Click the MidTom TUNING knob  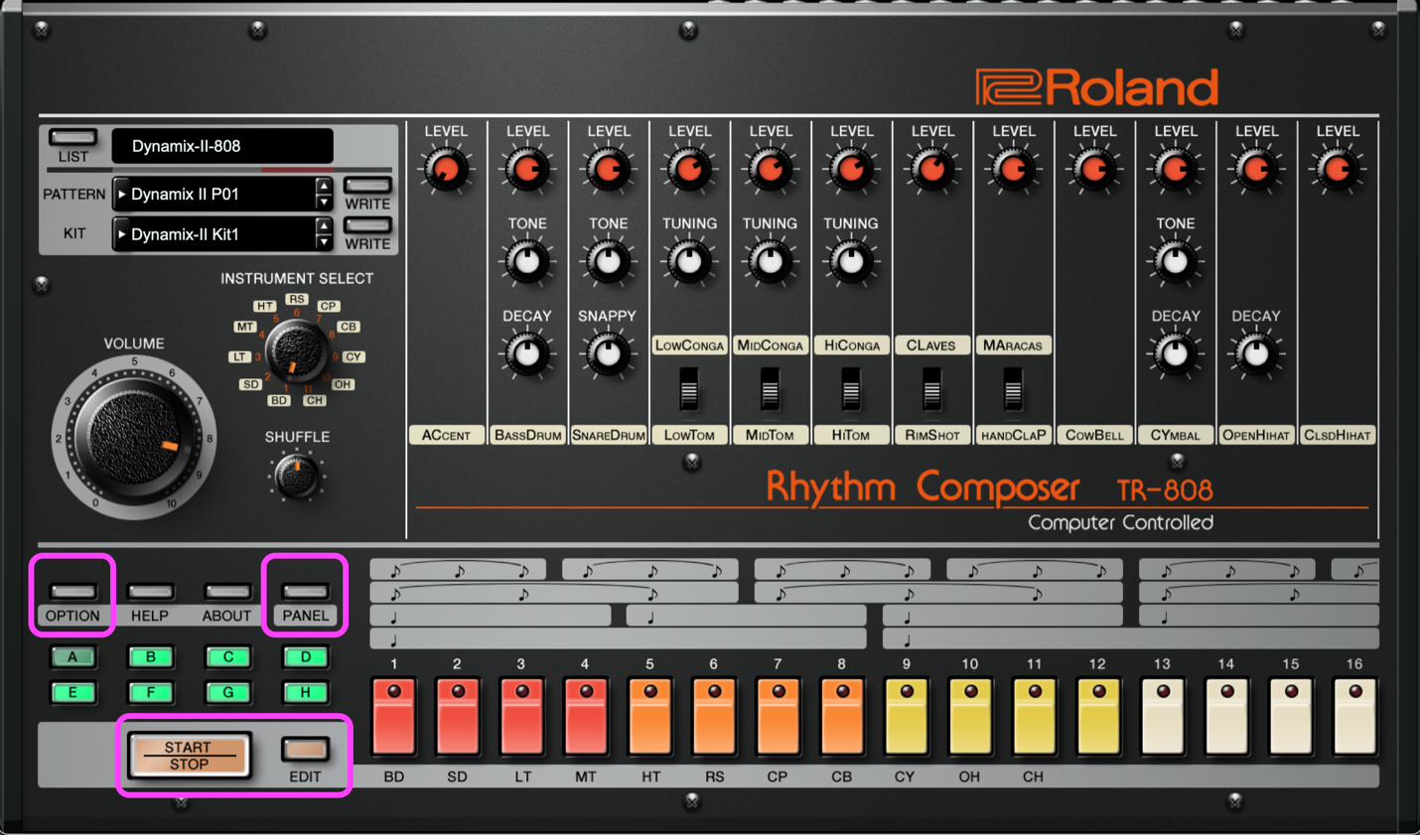tap(770, 262)
